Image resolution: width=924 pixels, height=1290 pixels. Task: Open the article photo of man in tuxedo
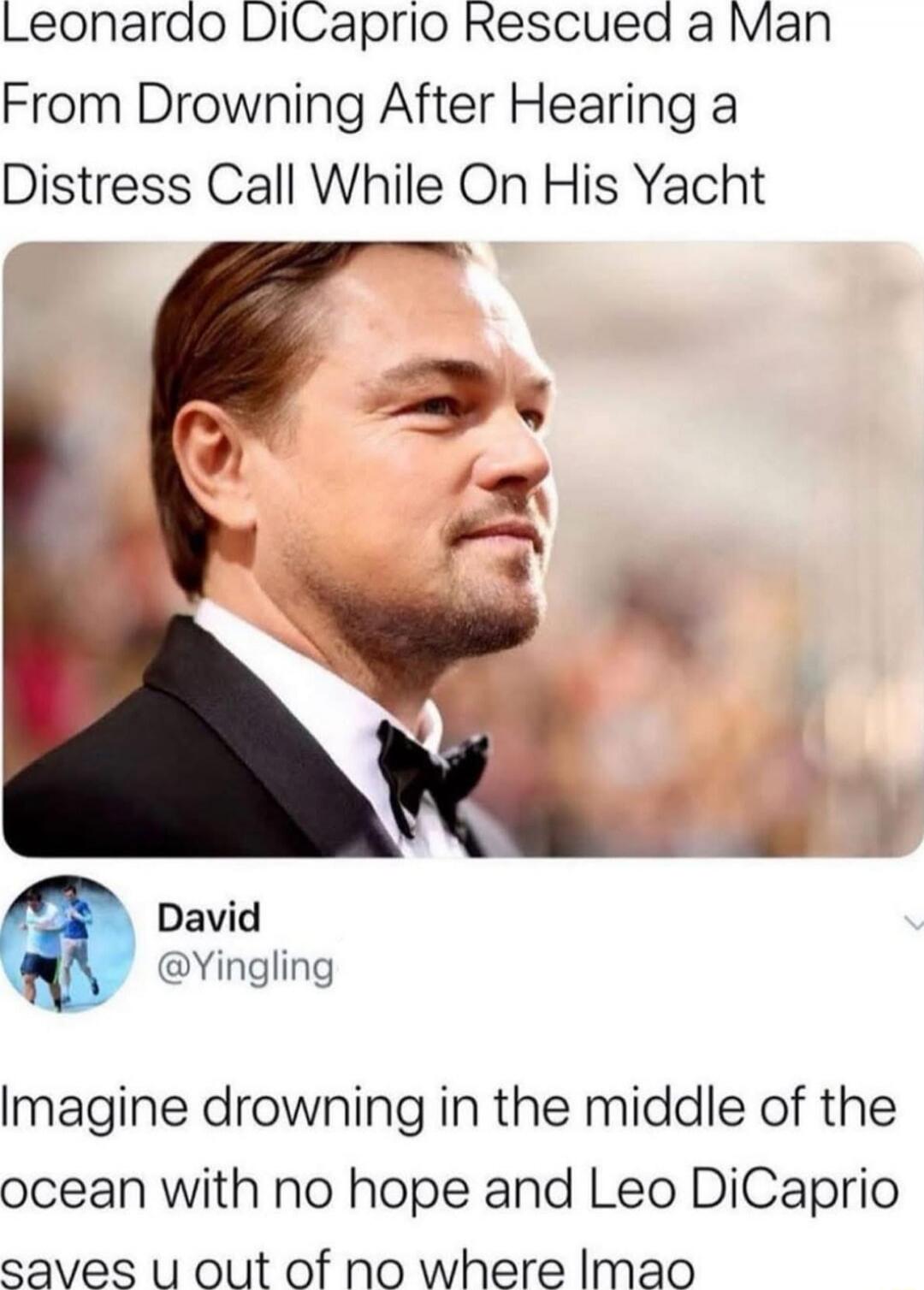[462, 549]
